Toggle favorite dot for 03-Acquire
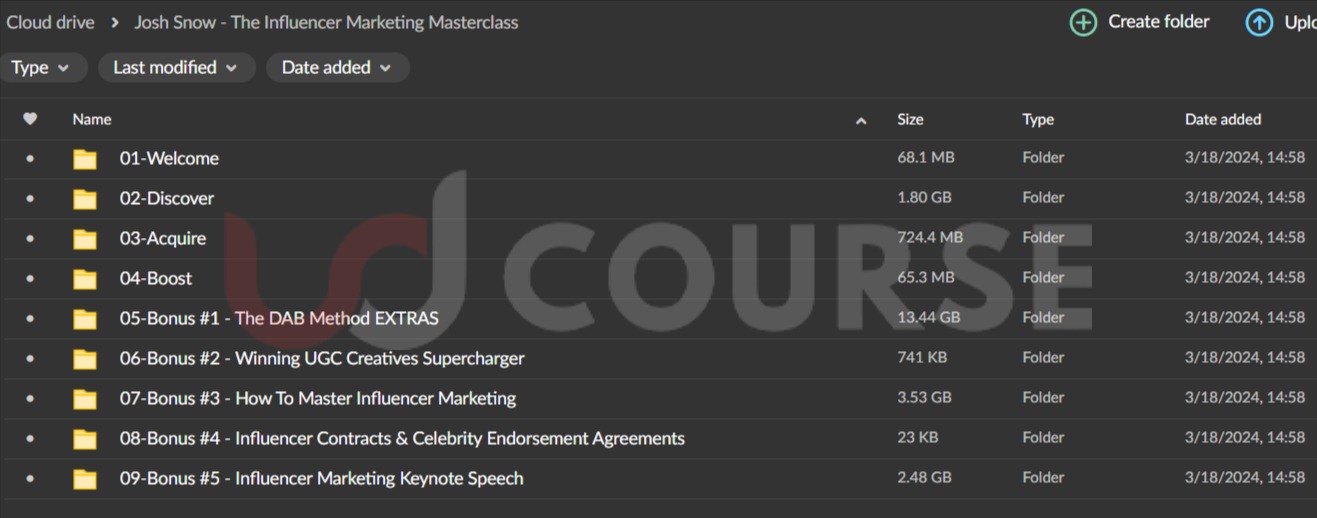Screen dimensions: 1317x518 click(30, 238)
